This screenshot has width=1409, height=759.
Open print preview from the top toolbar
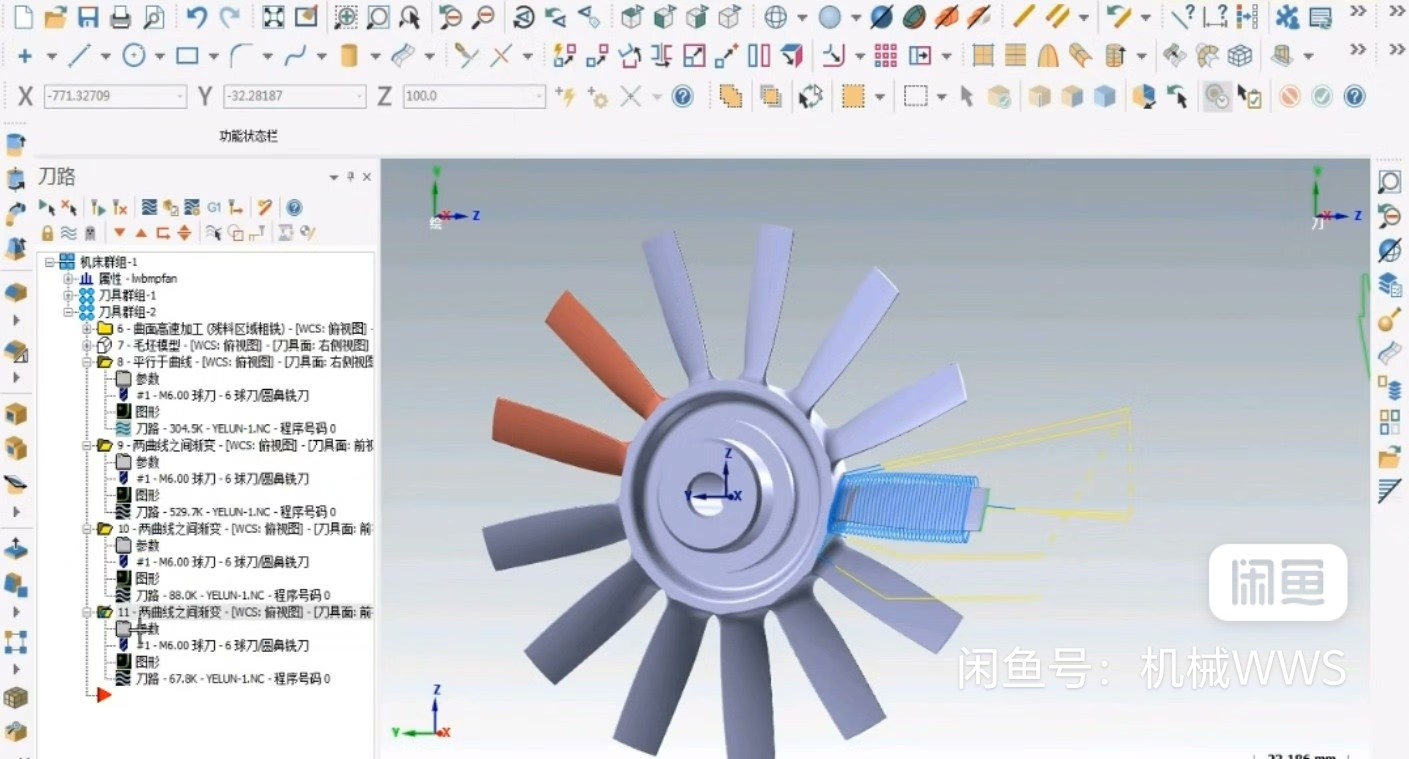click(153, 17)
